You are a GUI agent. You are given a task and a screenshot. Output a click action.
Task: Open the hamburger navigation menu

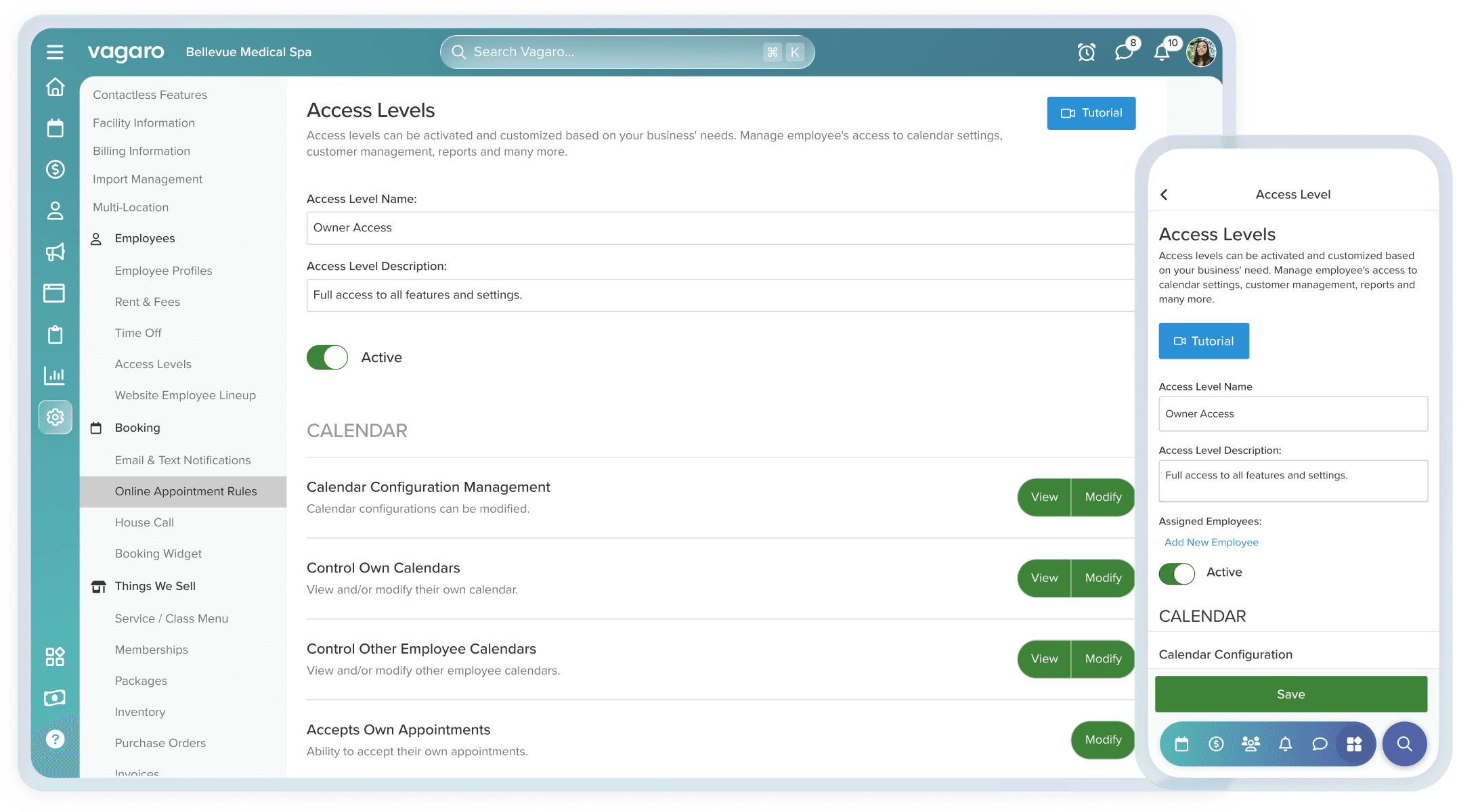tap(55, 52)
